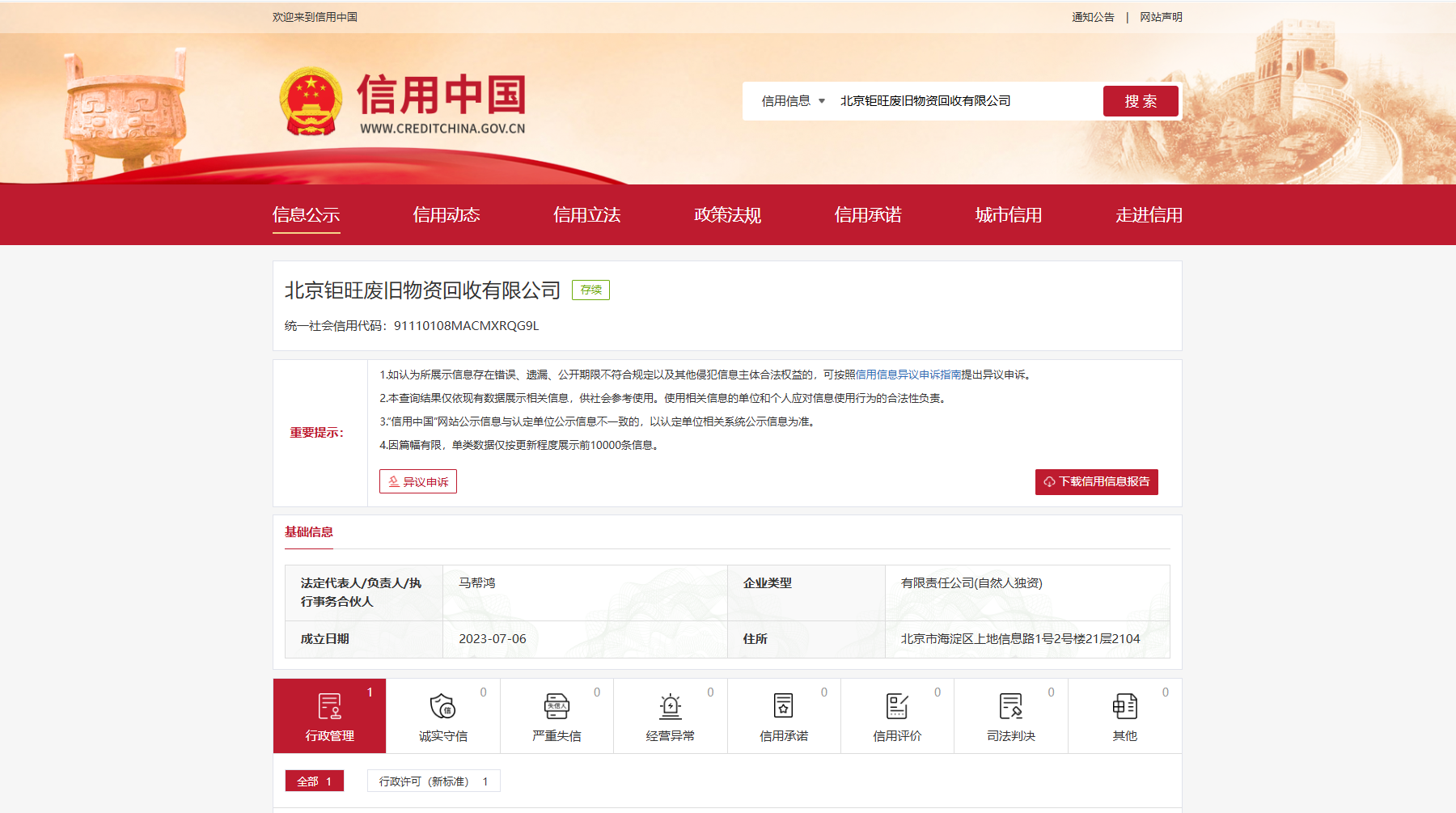Open the 行政管理 category icon tab
This screenshot has width=1456, height=813.
330,717
